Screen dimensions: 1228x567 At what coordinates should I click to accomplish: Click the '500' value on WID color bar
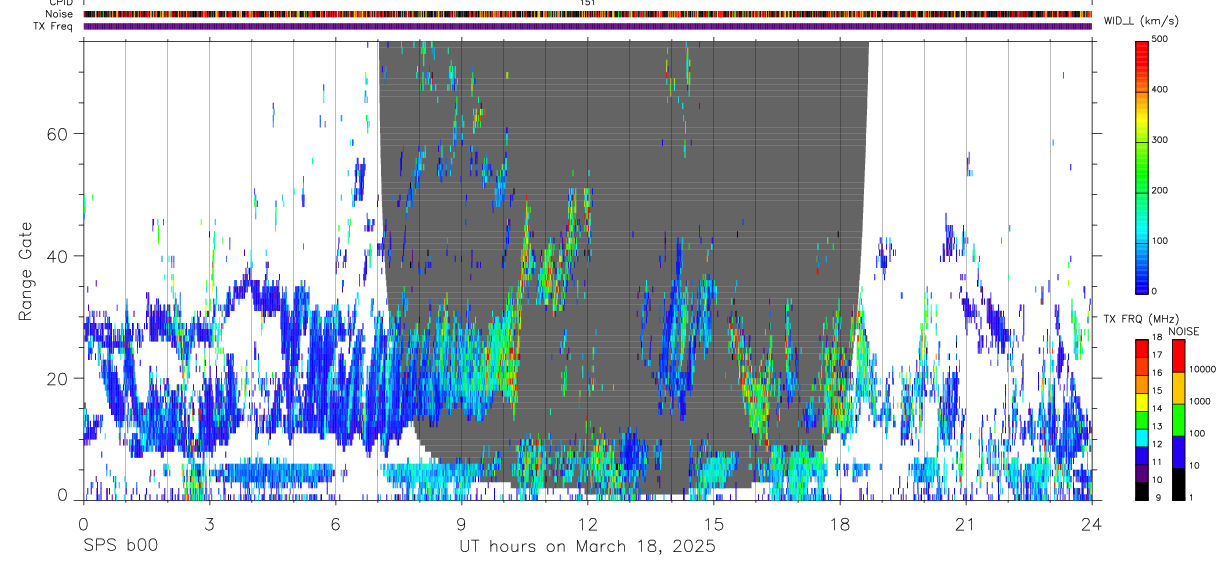click(1160, 39)
